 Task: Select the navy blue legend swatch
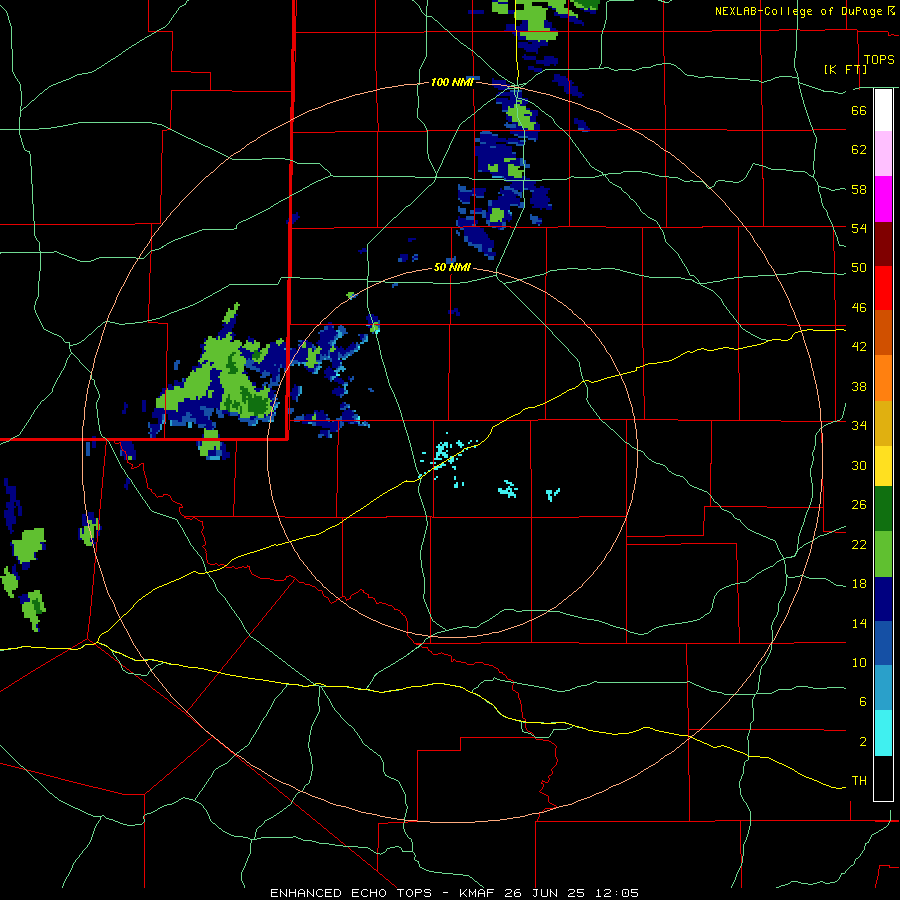click(x=883, y=599)
